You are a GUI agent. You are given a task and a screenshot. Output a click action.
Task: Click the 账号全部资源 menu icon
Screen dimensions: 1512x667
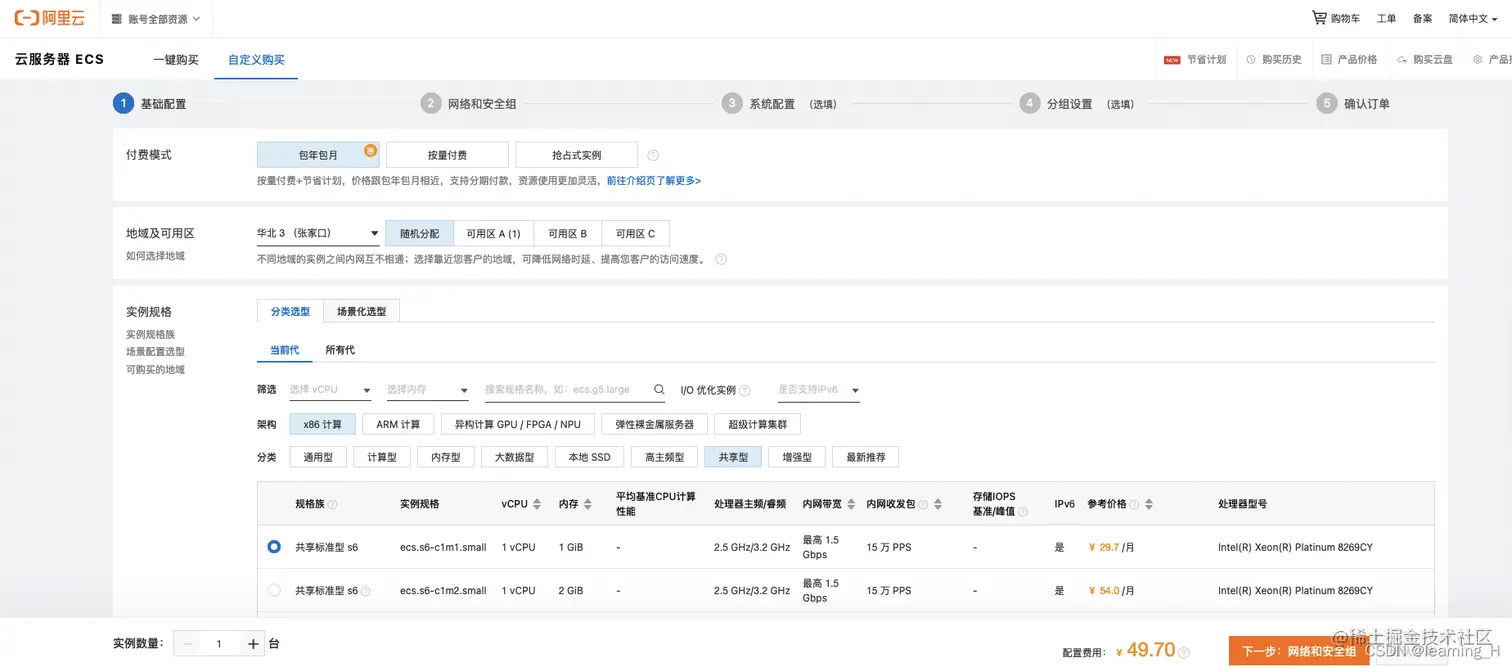click(x=117, y=18)
